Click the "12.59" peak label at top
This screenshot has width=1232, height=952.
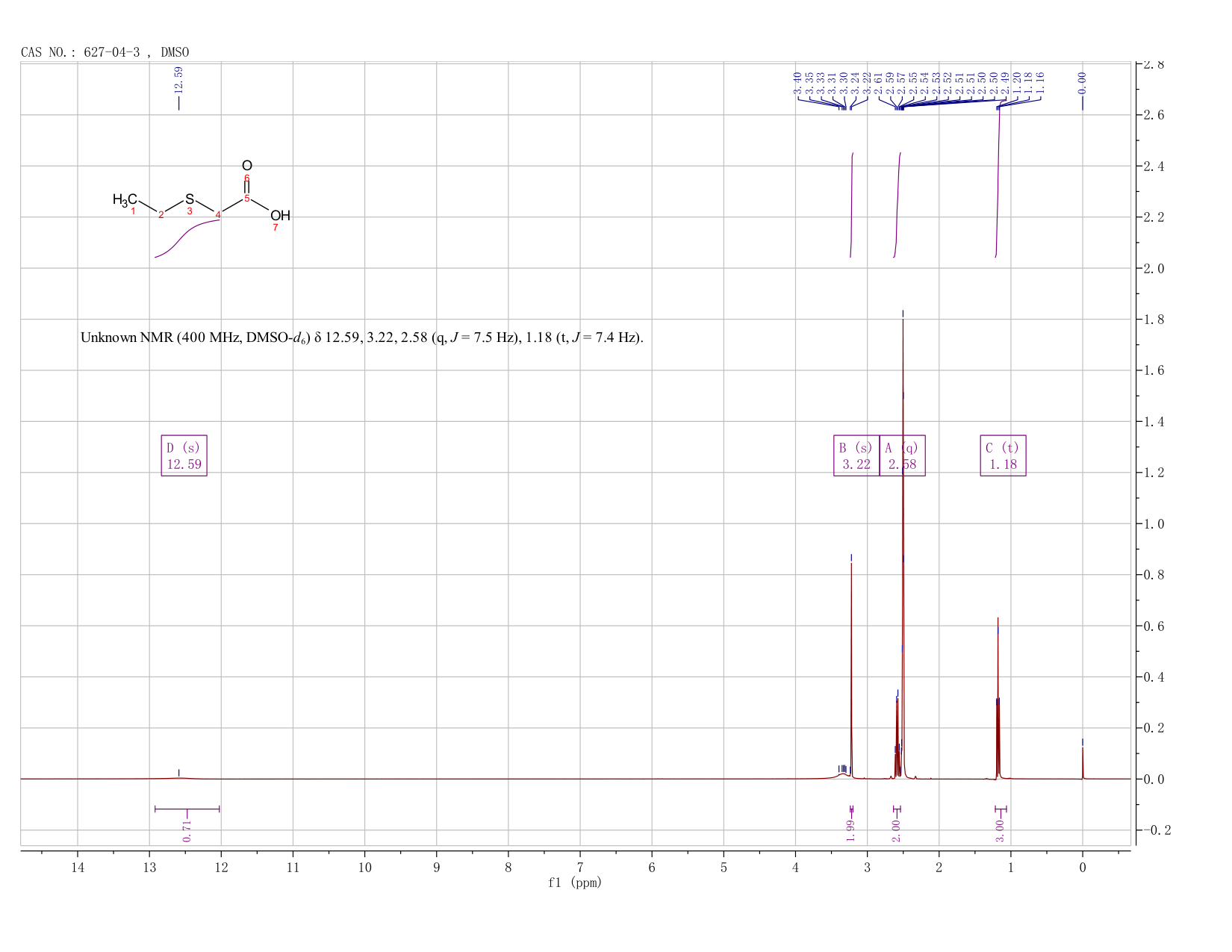pos(178,81)
